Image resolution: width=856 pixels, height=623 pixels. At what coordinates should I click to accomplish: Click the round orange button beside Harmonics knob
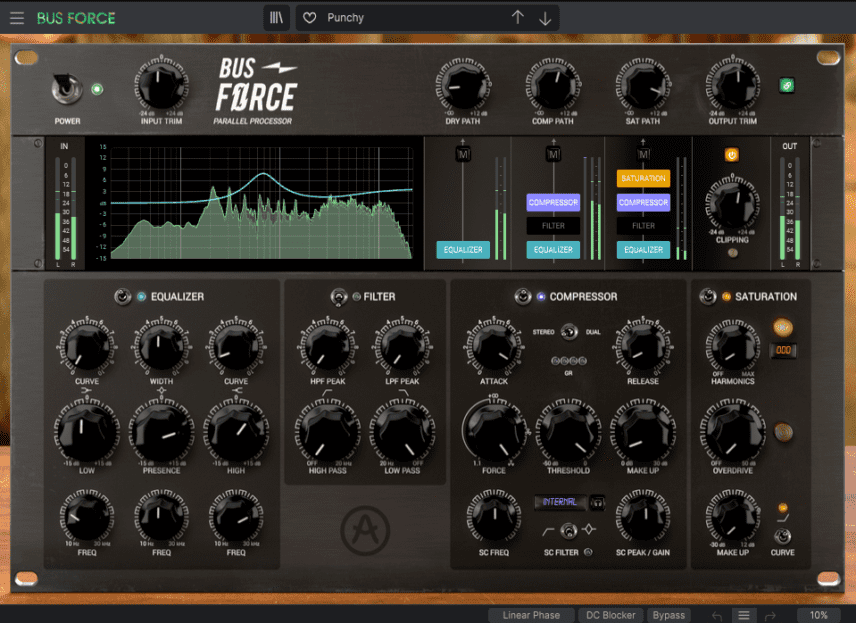783,327
